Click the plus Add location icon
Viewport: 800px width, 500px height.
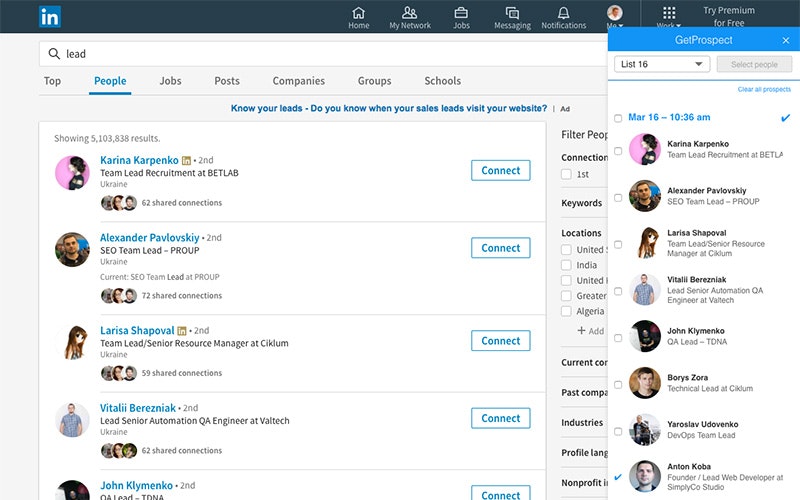click(x=581, y=331)
